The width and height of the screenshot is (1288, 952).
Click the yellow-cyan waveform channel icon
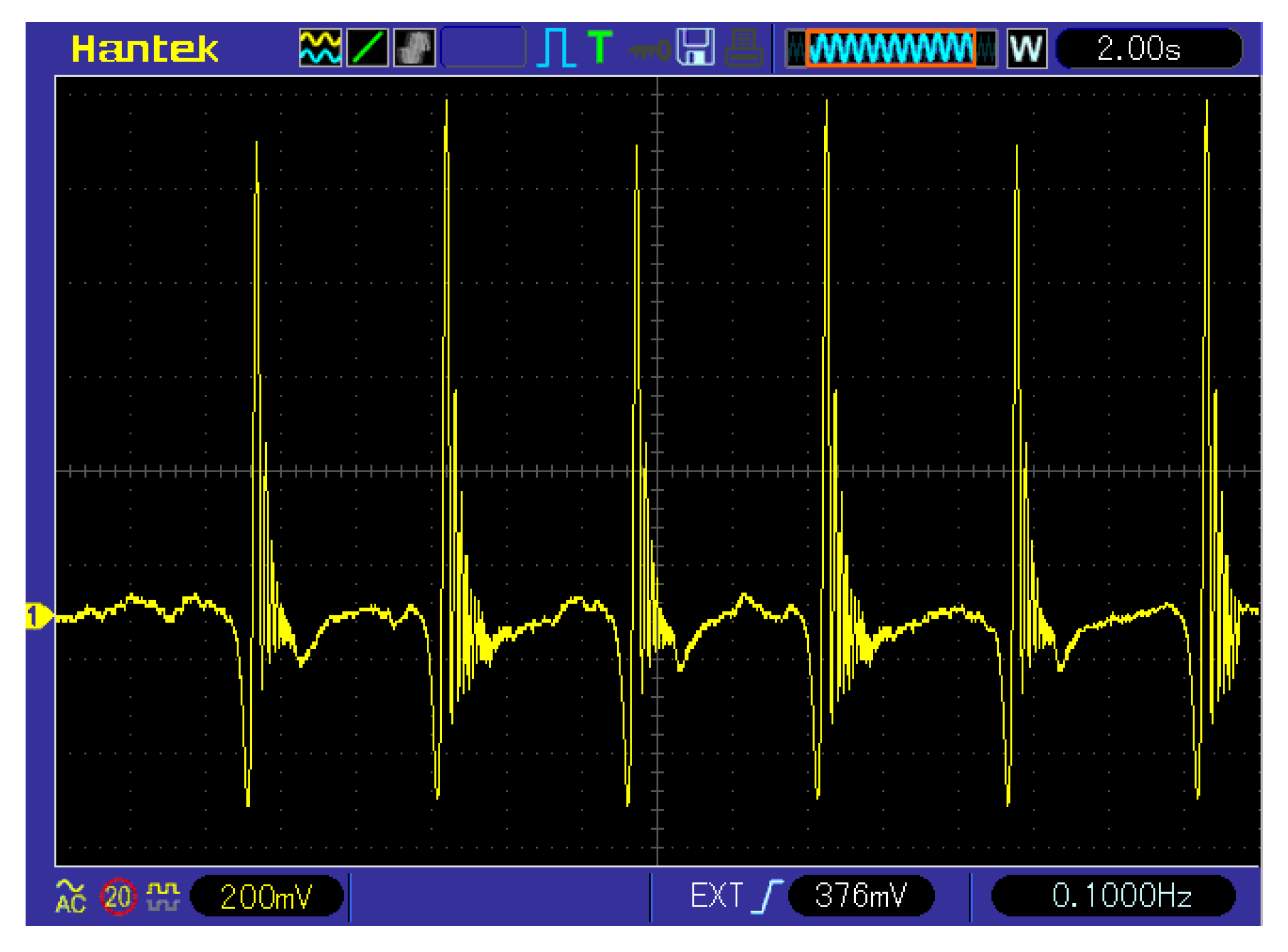coord(320,48)
